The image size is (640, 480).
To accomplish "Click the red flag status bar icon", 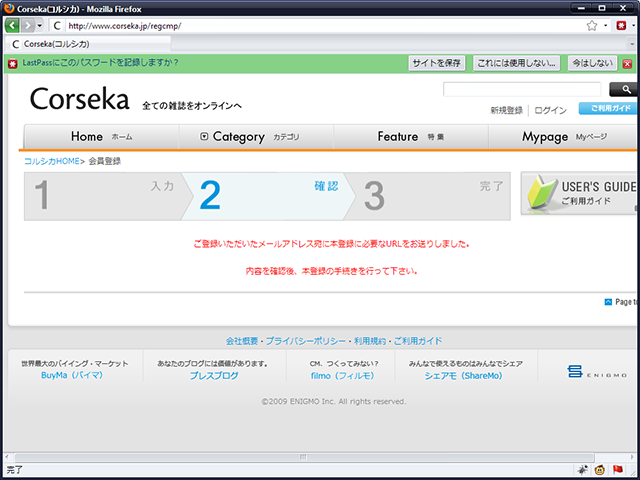I will pos(618,470).
